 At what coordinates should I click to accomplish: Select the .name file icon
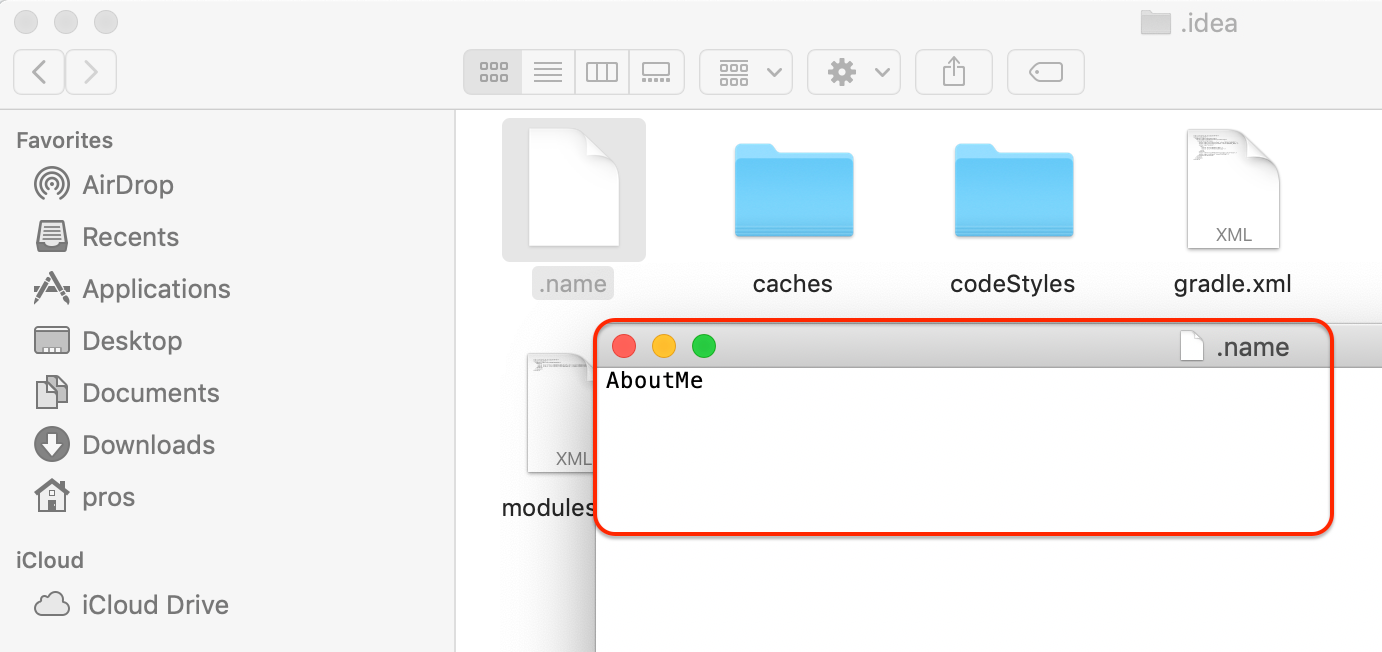click(573, 190)
